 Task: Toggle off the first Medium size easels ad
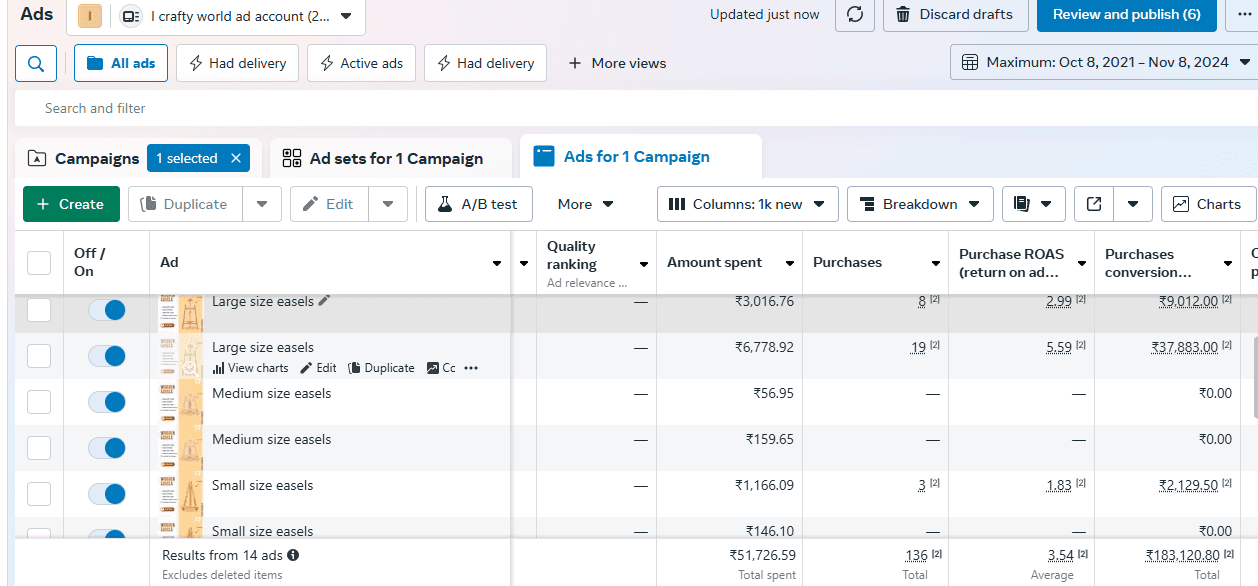click(107, 402)
